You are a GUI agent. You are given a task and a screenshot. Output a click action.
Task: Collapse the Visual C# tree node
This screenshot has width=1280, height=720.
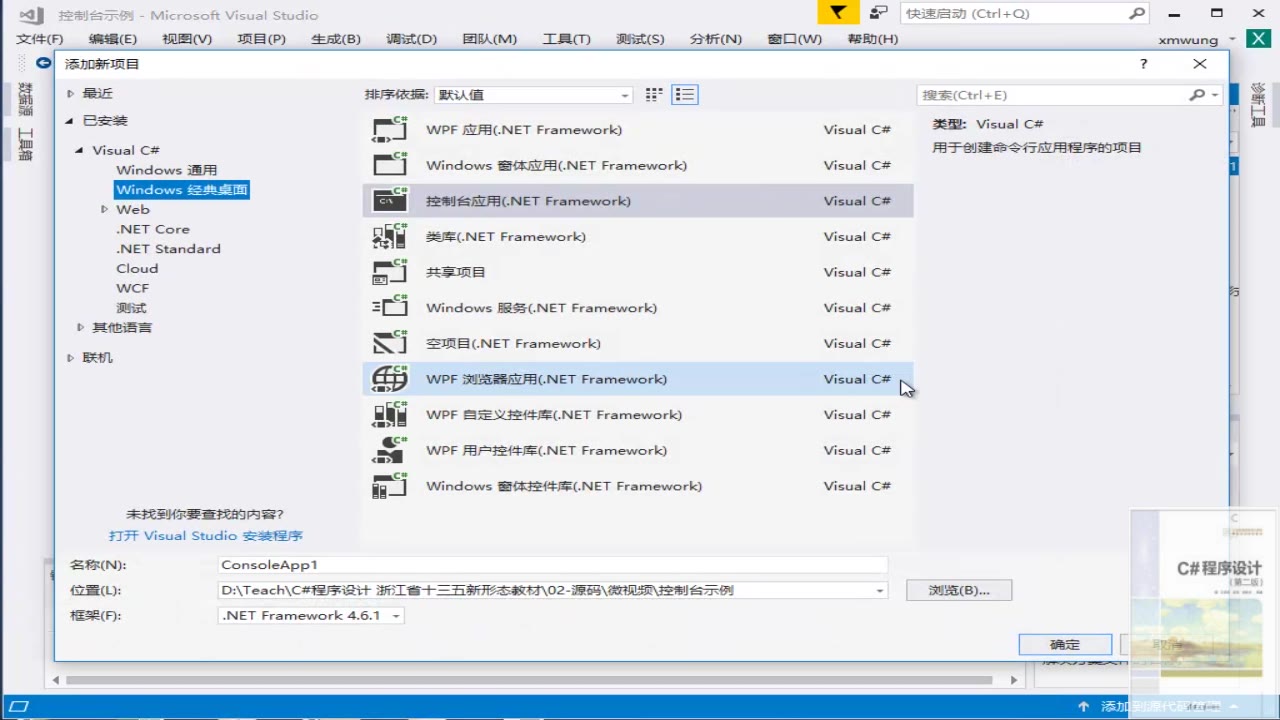[81, 150]
